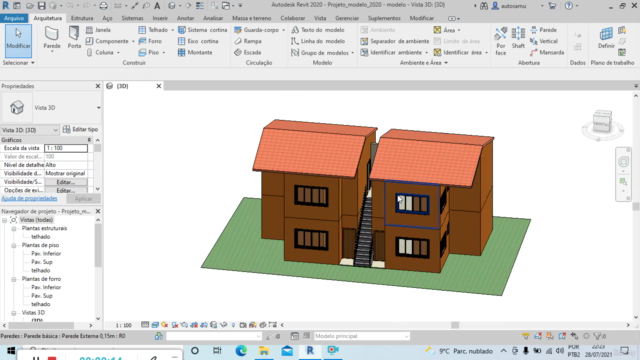Viewport: 640px width, 360px height.
Task: Open Microsoft Edge from the taskbar
Action: [241, 351]
